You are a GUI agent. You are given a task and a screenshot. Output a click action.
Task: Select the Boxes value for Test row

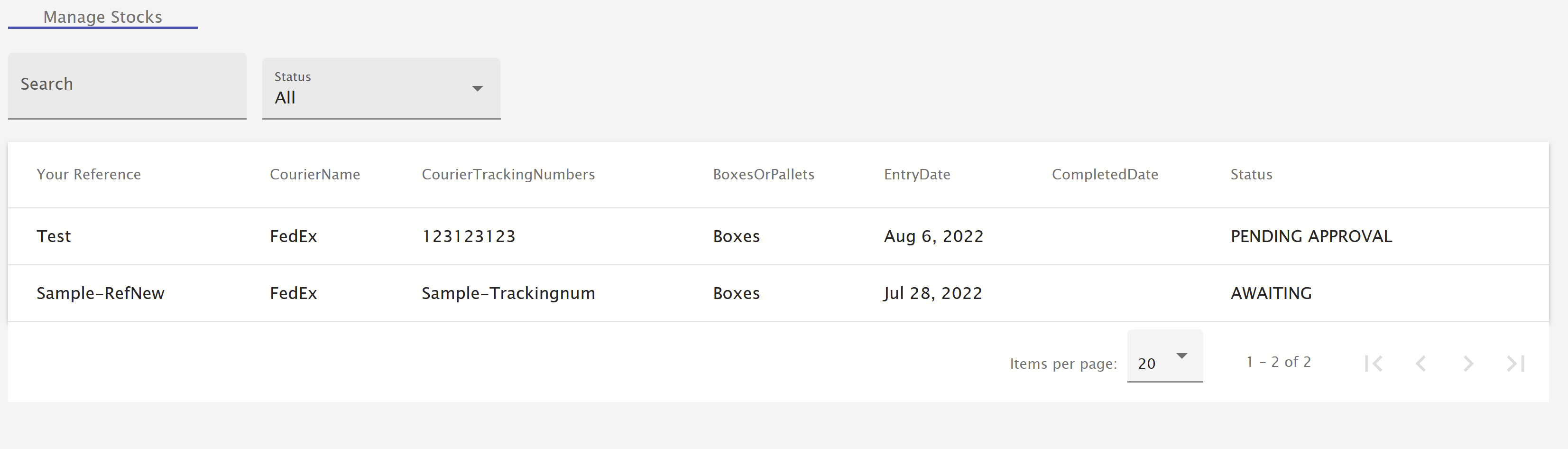coord(736,236)
